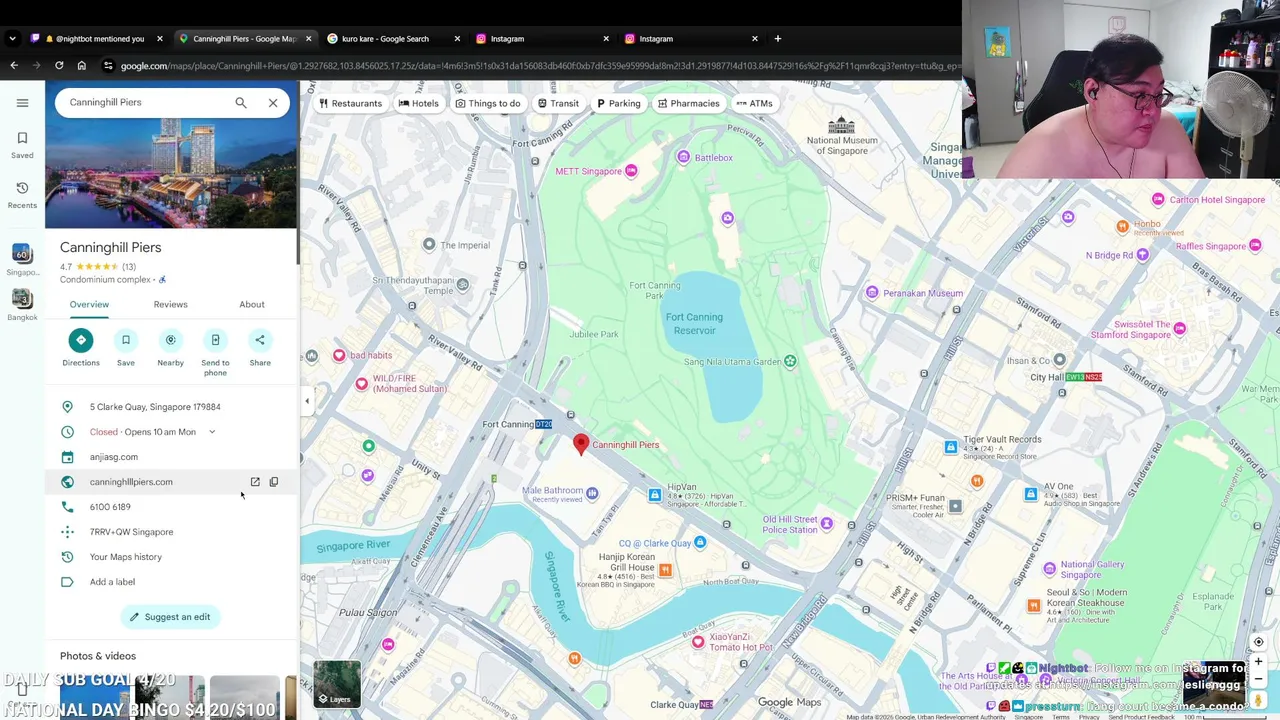Clear the Canninghill Piers search text
Image resolution: width=1280 pixels, height=720 pixels.
click(273, 102)
